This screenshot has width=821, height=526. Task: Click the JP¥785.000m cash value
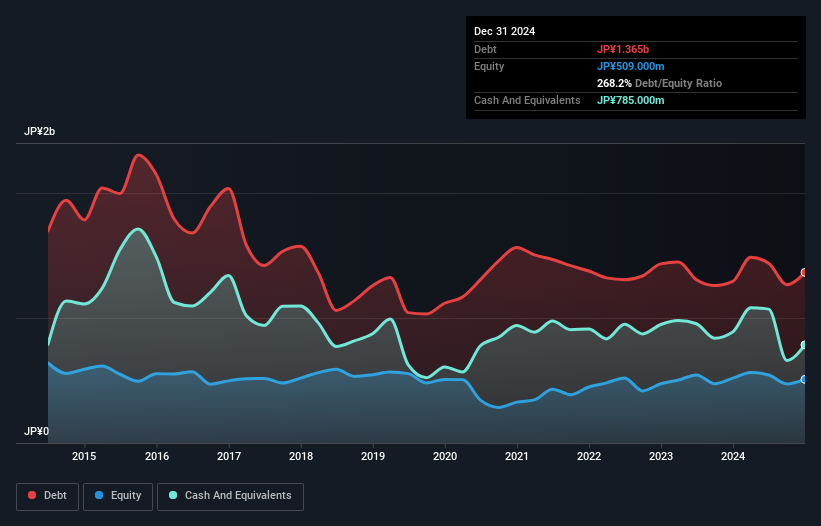[x=630, y=100]
